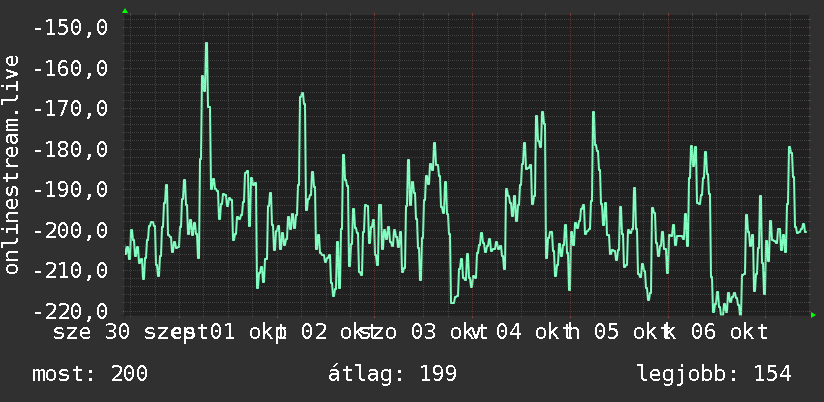
Task: Click the -200,0 y-axis label
Action: (70, 230)
